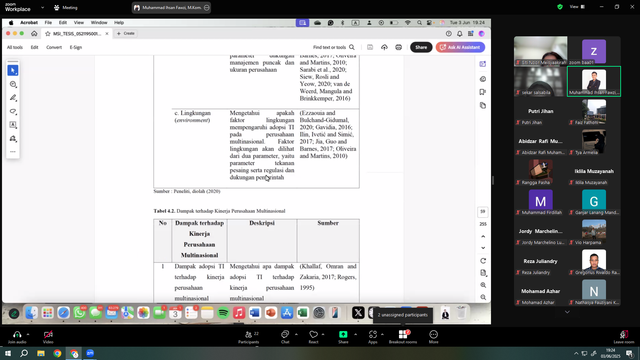Image resolution: width=640 pixels, height=360 pixels.
Task: Show more participants with down chevron
Action: (x=567, y=312)
